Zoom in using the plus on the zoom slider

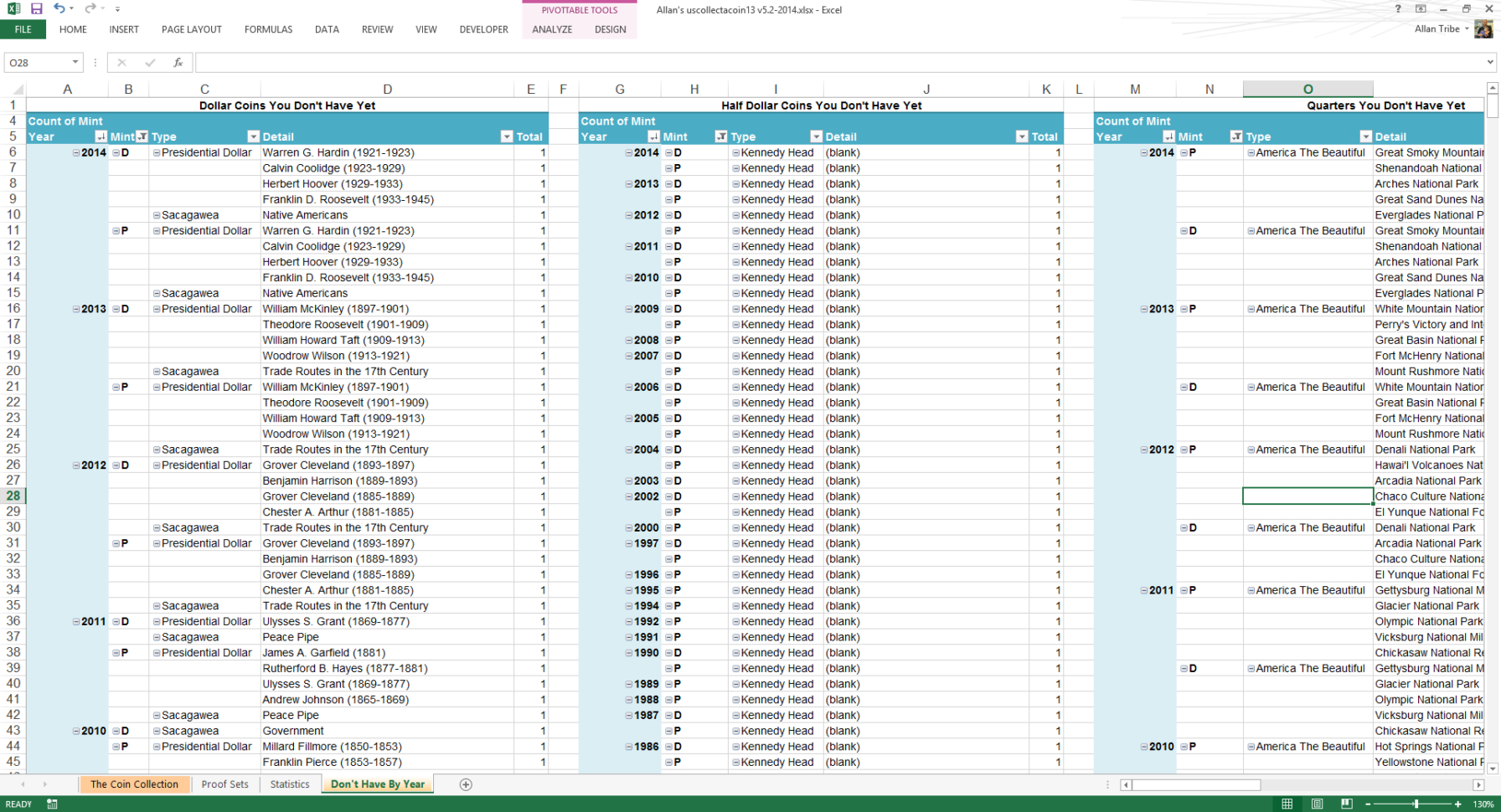(x=1457, y=804)
